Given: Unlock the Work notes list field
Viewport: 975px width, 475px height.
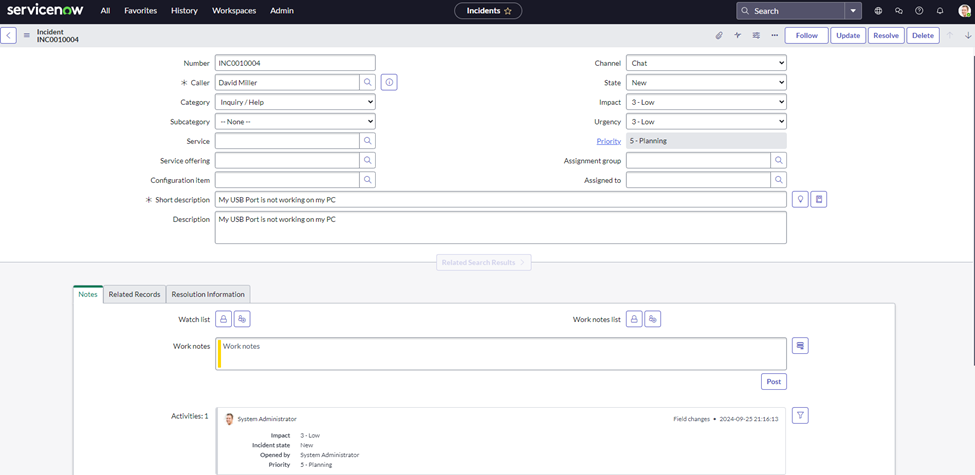Looking at the screenshot, I should tap(634, 319).
